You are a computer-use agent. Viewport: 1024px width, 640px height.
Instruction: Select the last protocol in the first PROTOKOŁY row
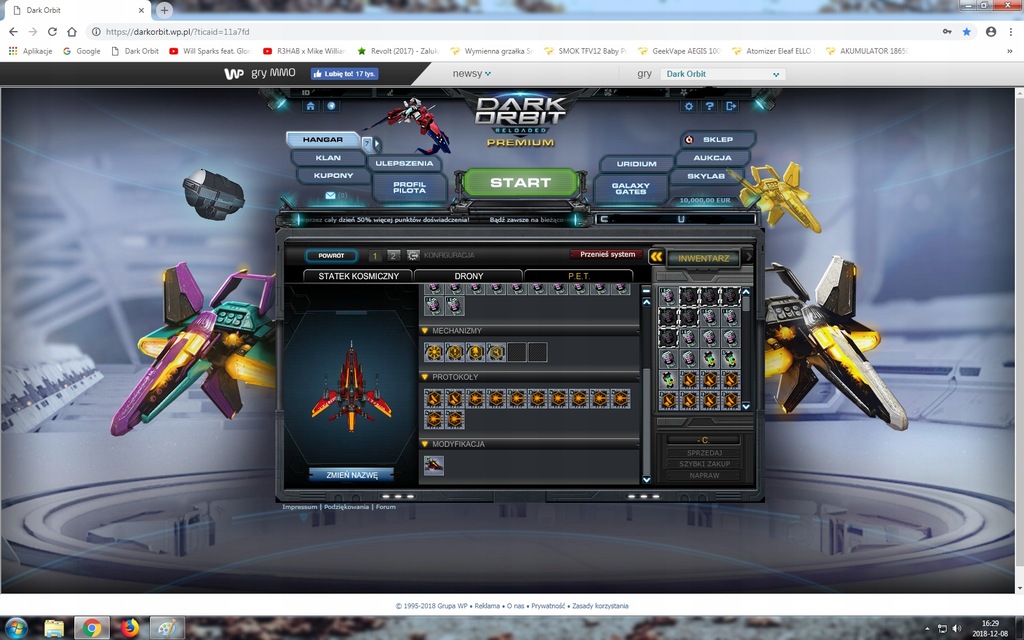(620, 398)
